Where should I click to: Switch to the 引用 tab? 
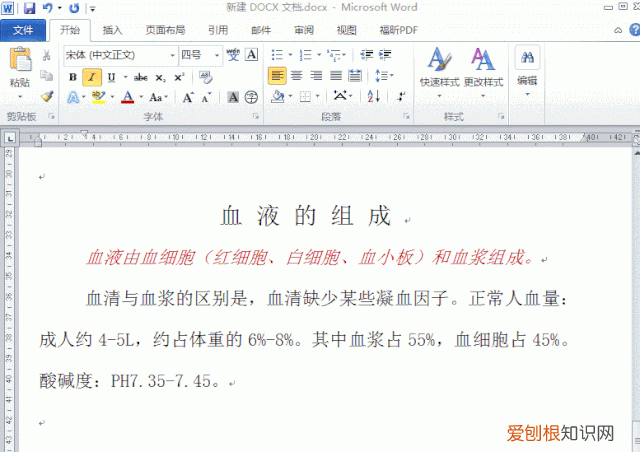click(x=218, y=30)
